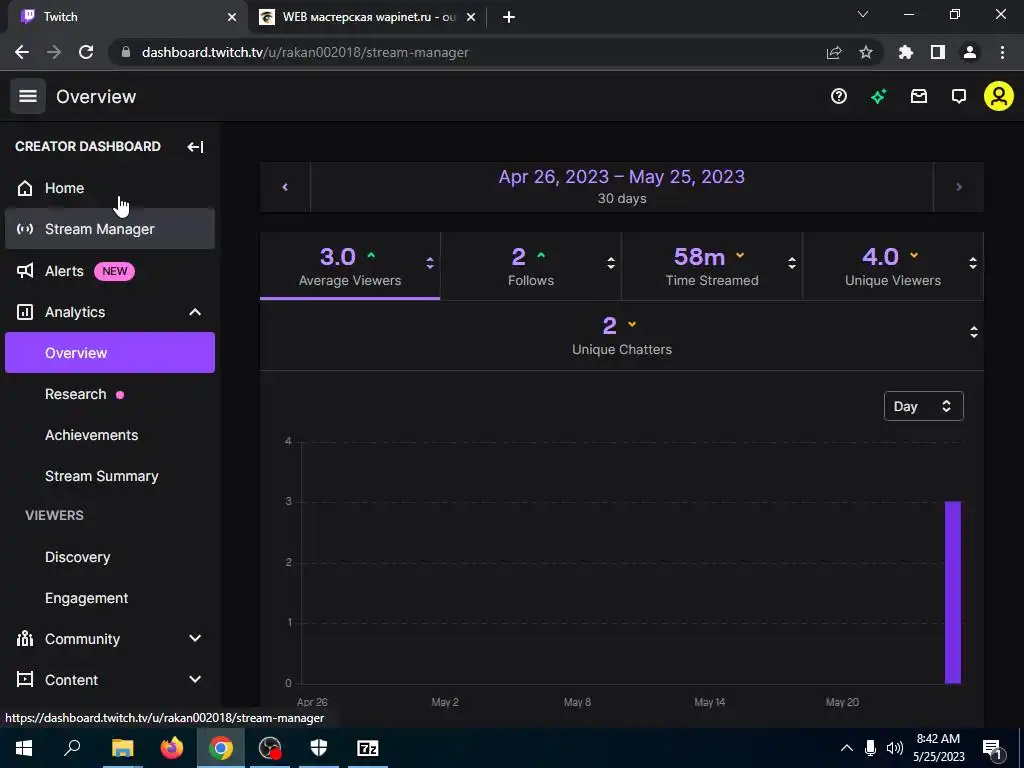Close the wapinet.ru browser tab
The width and height of the screenshot is (1024, 768).
pos(471,18)
